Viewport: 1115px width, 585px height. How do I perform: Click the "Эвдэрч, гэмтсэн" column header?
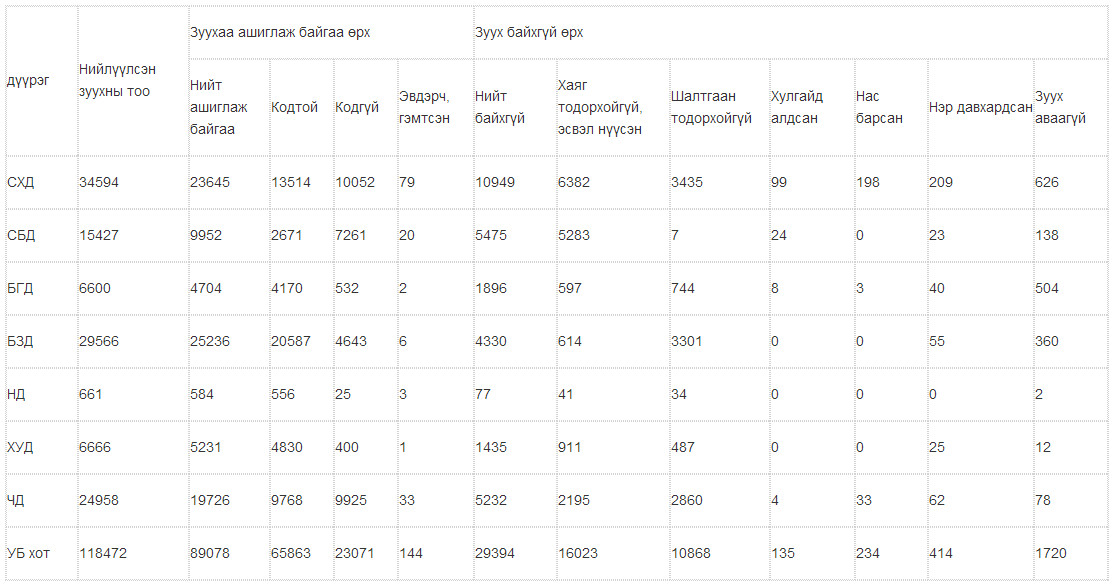pyautogui.click(x=425, y=107)
